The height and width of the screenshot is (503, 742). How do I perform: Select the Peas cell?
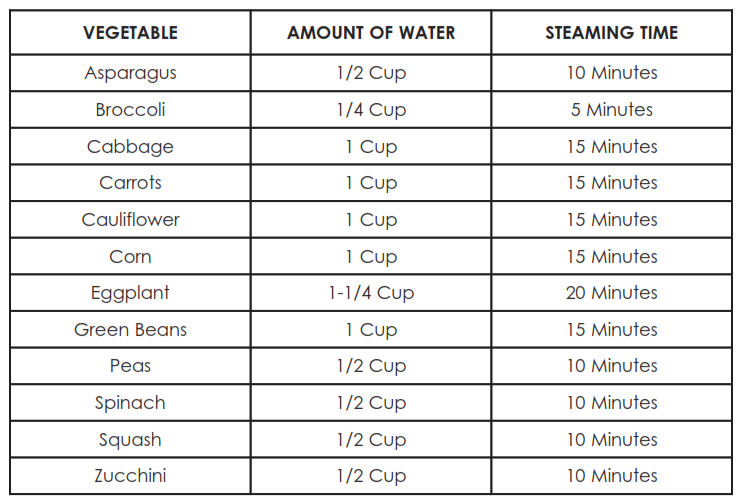coord(131,366)
